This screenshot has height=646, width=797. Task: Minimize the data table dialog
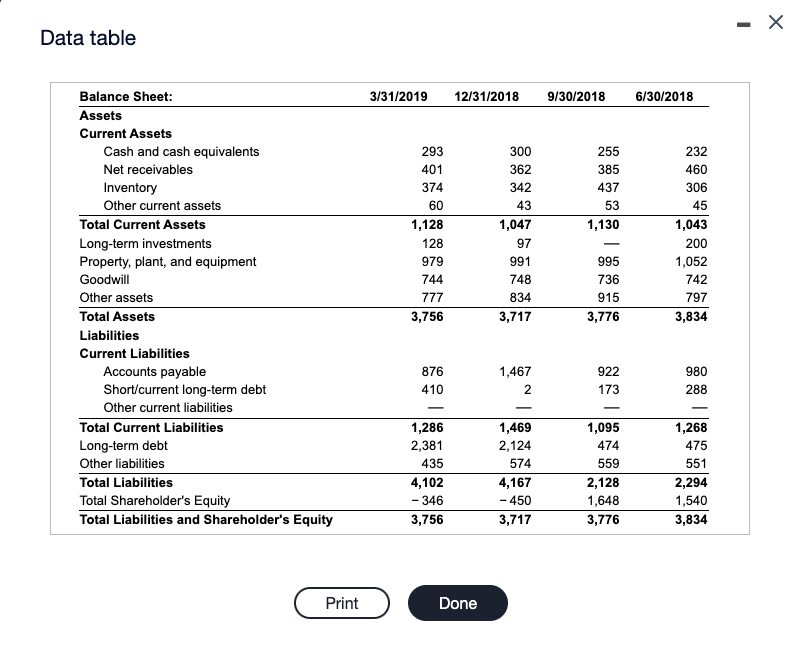[x=744, y=24]
